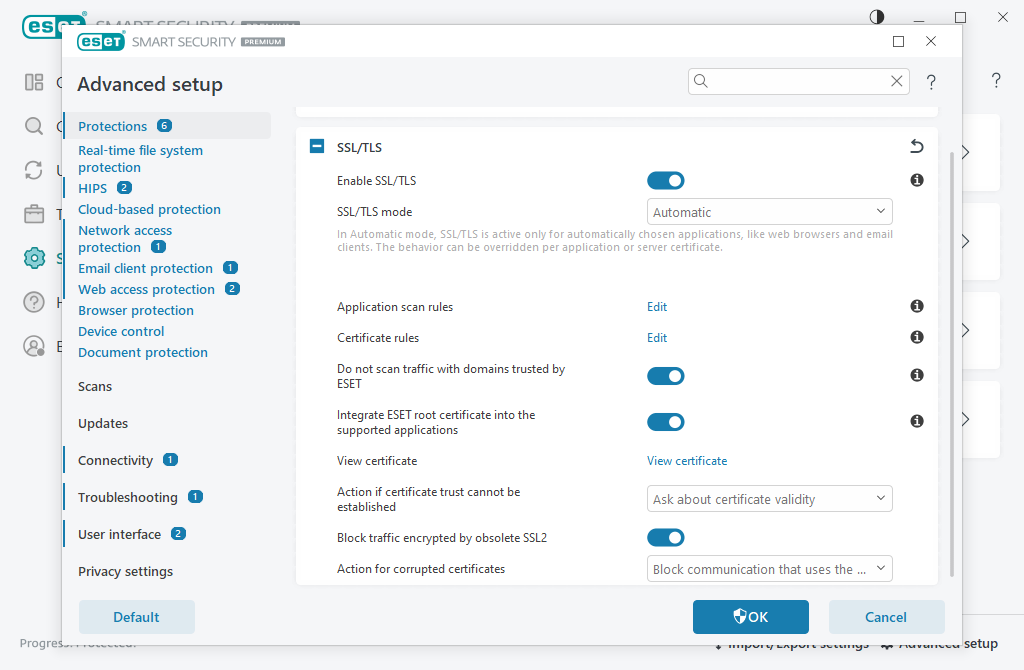Open the Computer scan icon in main sidebar

coord(34,126)
